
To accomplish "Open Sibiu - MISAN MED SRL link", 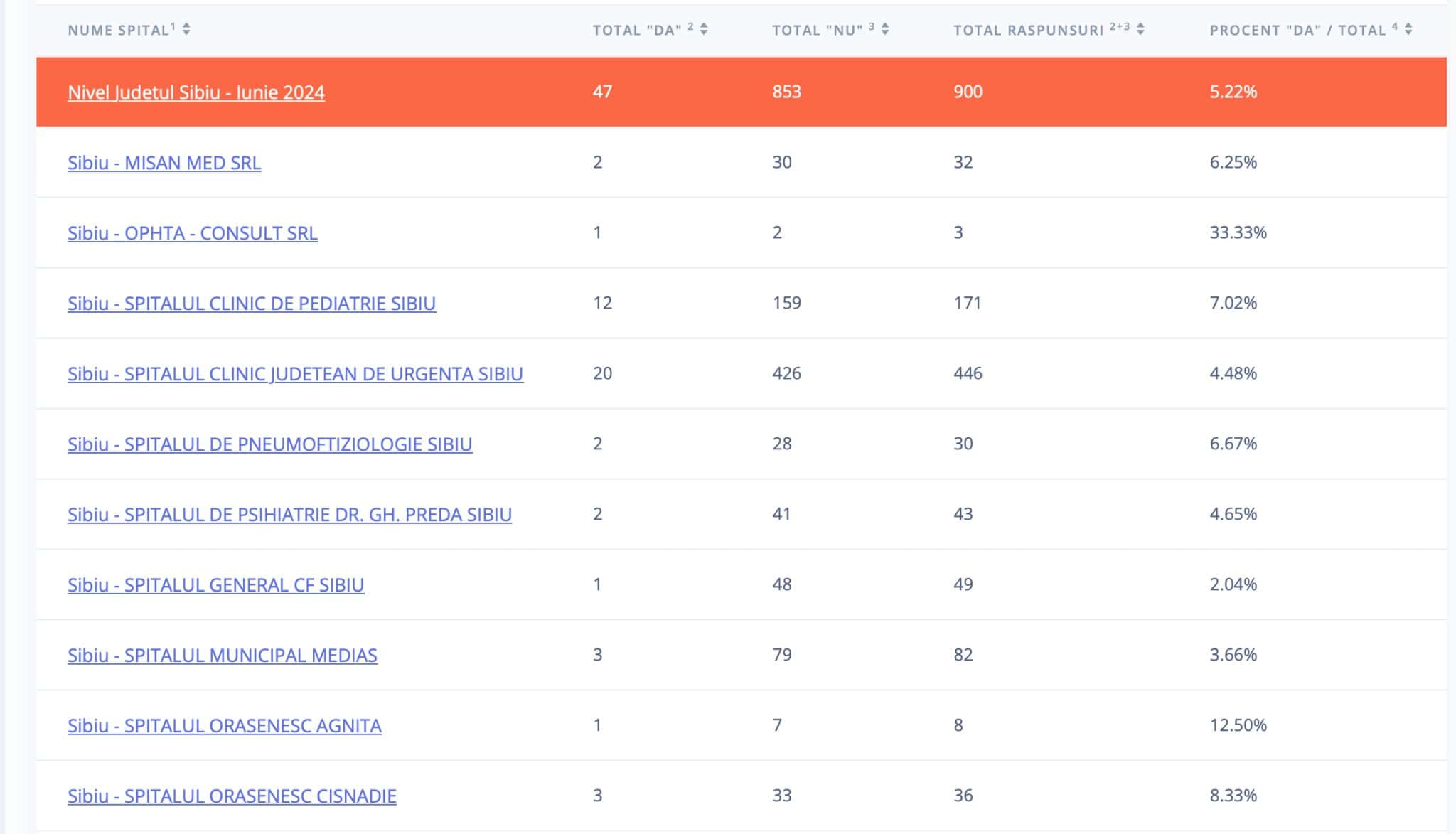I will tap(164, 163).
